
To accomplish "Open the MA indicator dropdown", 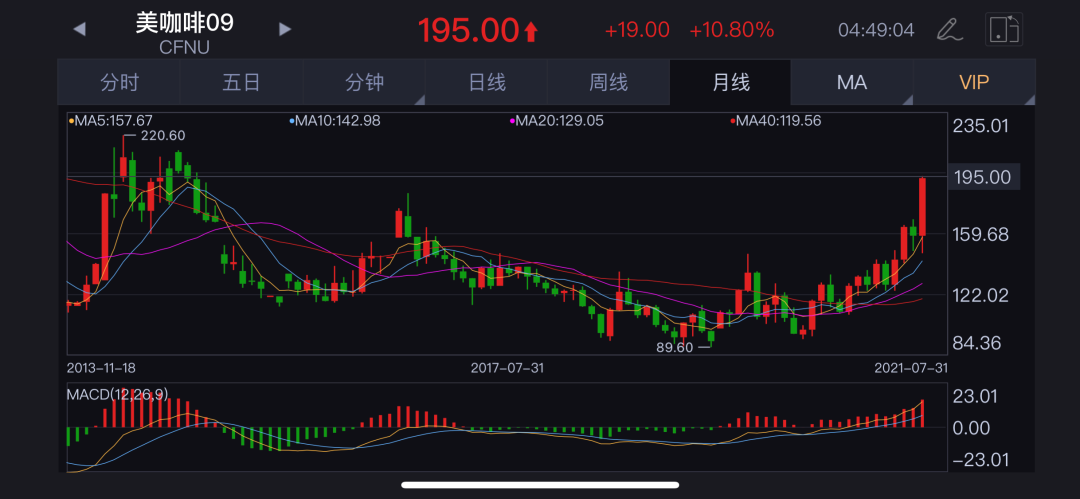I will (x=852, y=83).
